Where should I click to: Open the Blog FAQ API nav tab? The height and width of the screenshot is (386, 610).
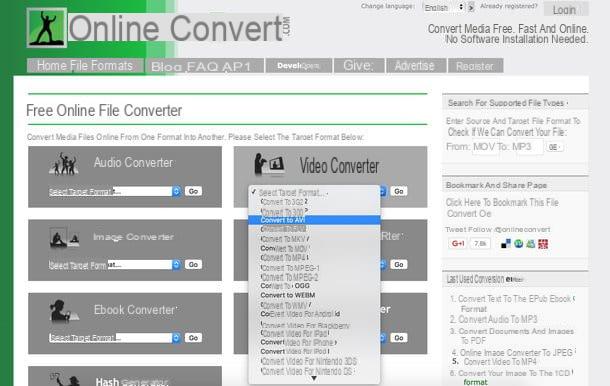tap(205, 65)
